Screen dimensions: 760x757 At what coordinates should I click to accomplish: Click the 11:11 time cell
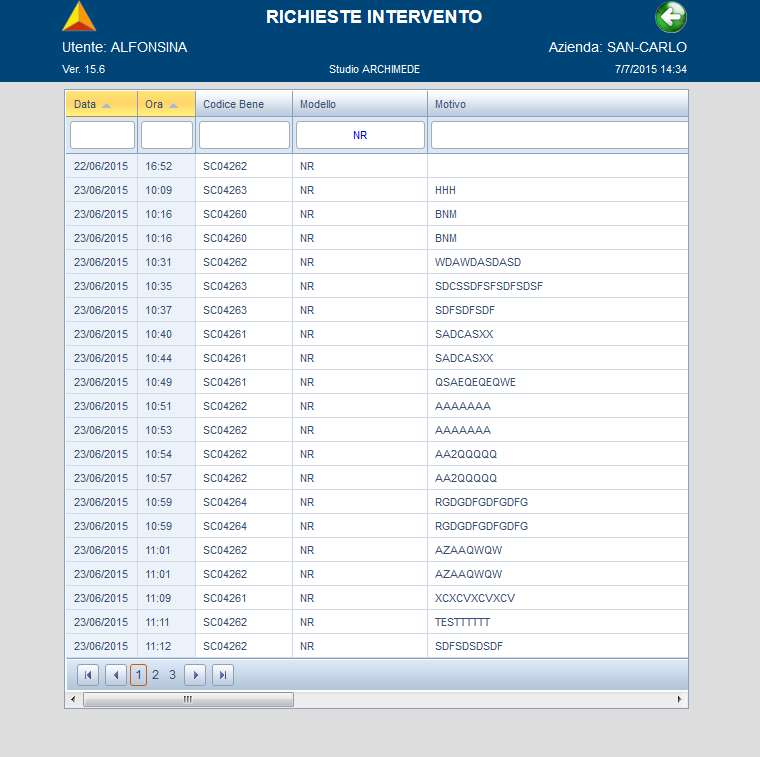coord(166,622)
